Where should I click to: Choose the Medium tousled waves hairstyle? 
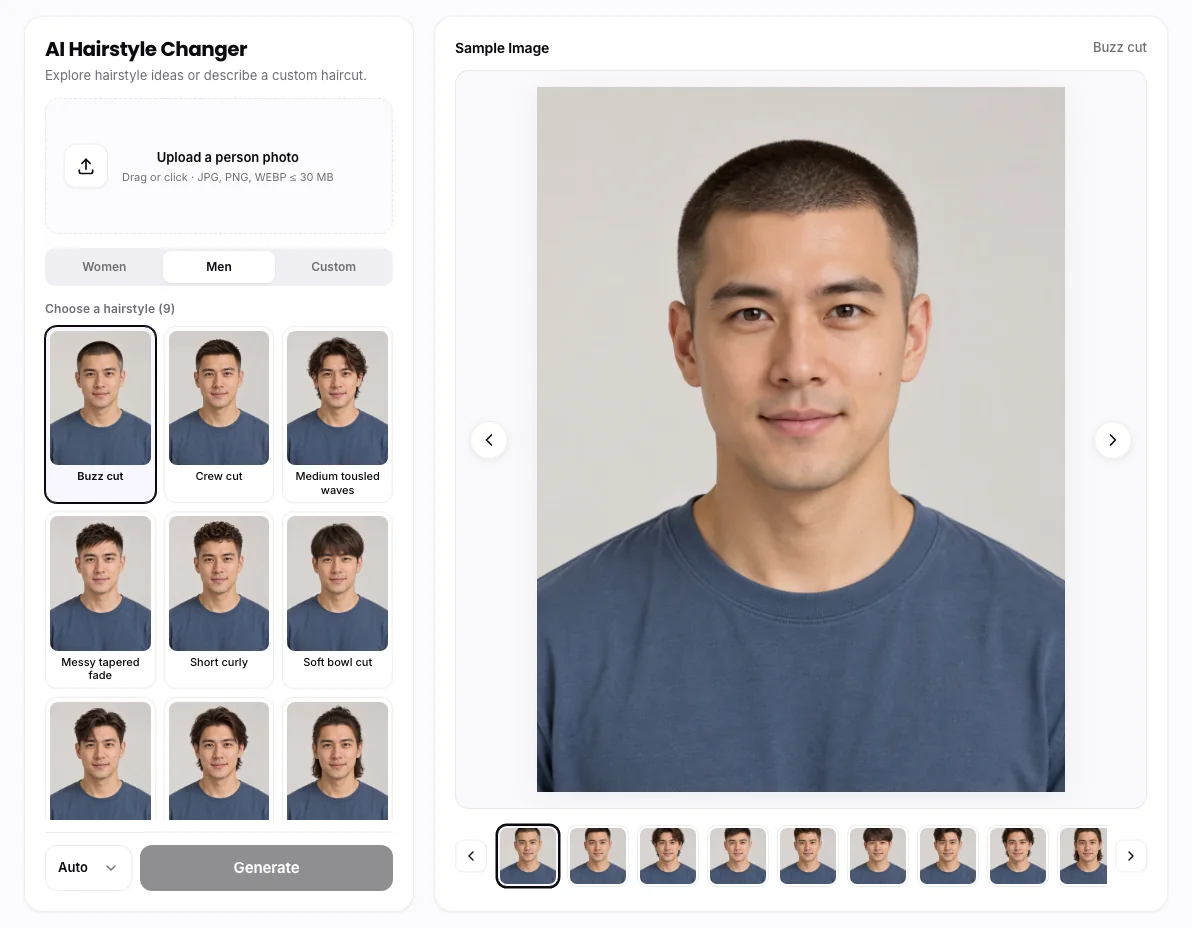(x=338, y=414)
